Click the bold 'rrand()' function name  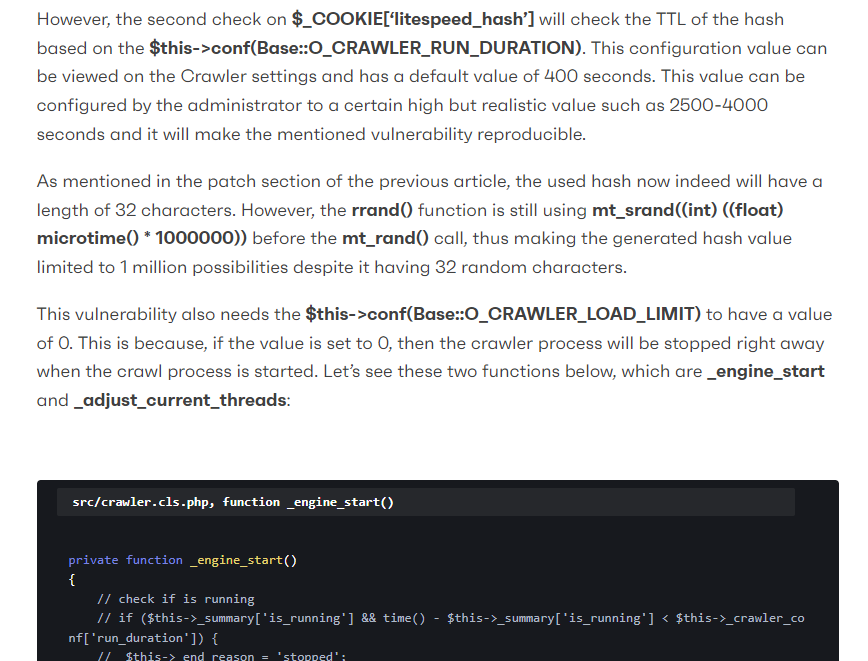coord(382,210)
